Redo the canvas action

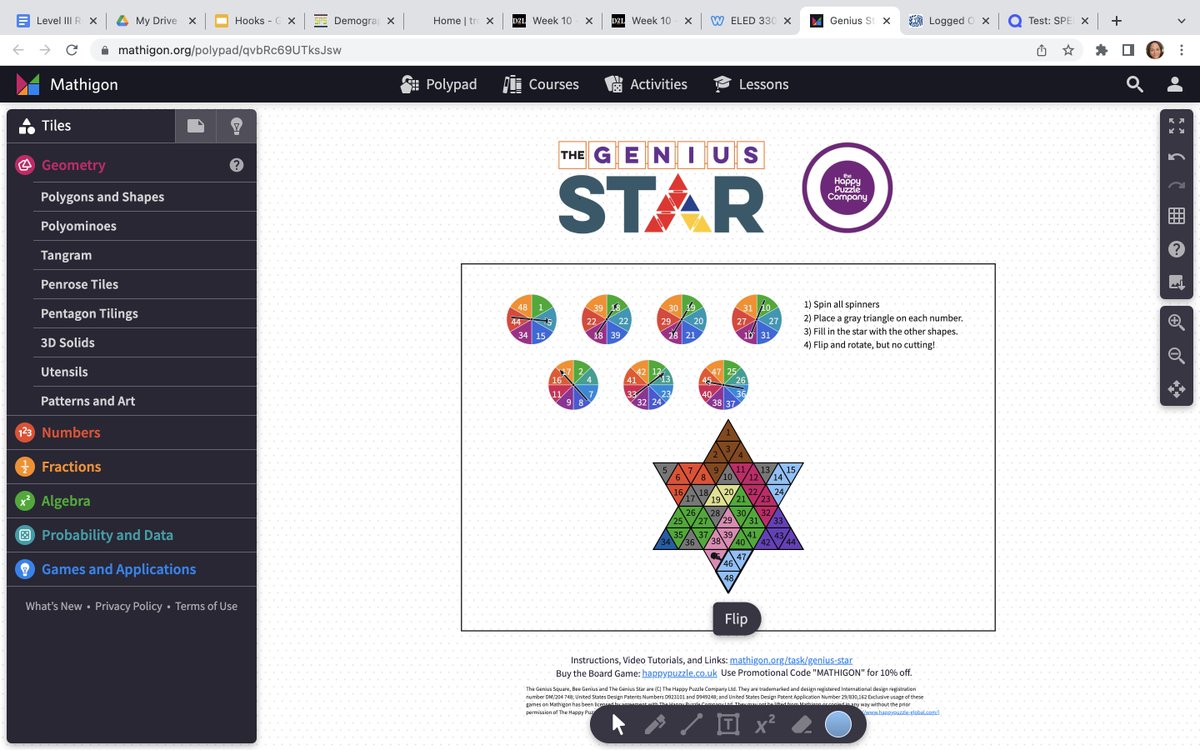[x=1176, y=186]
